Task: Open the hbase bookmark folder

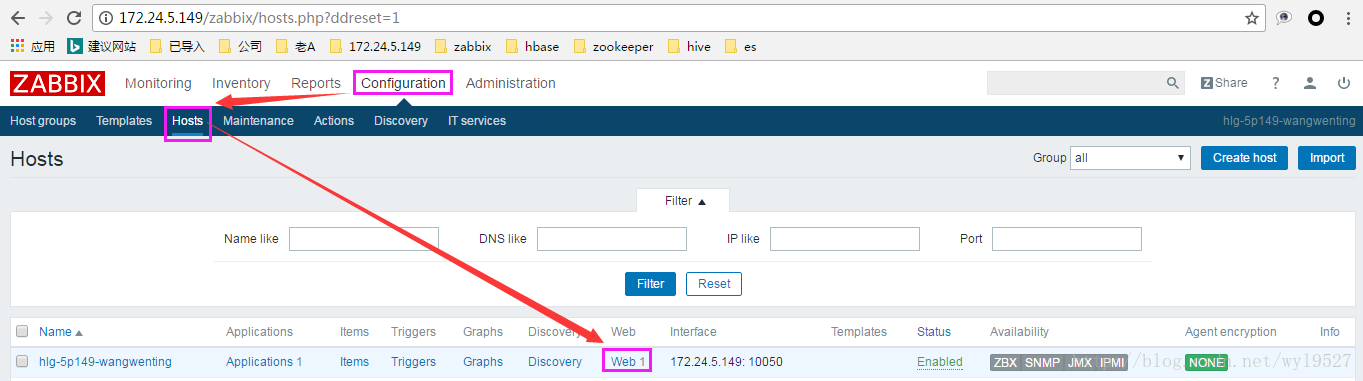Action: 533,46
